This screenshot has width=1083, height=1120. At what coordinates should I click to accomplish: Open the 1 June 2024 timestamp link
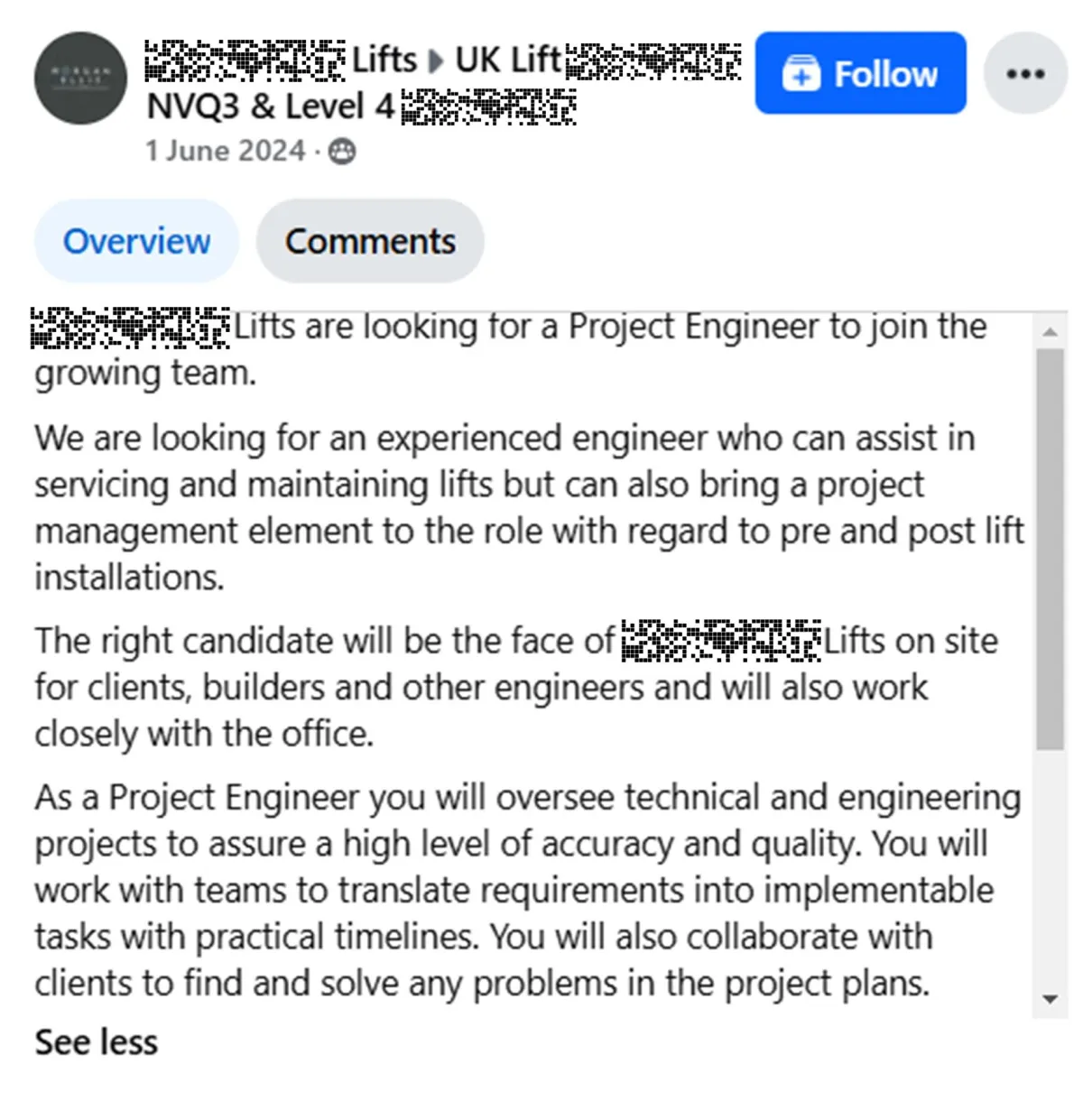pos(226,151)
